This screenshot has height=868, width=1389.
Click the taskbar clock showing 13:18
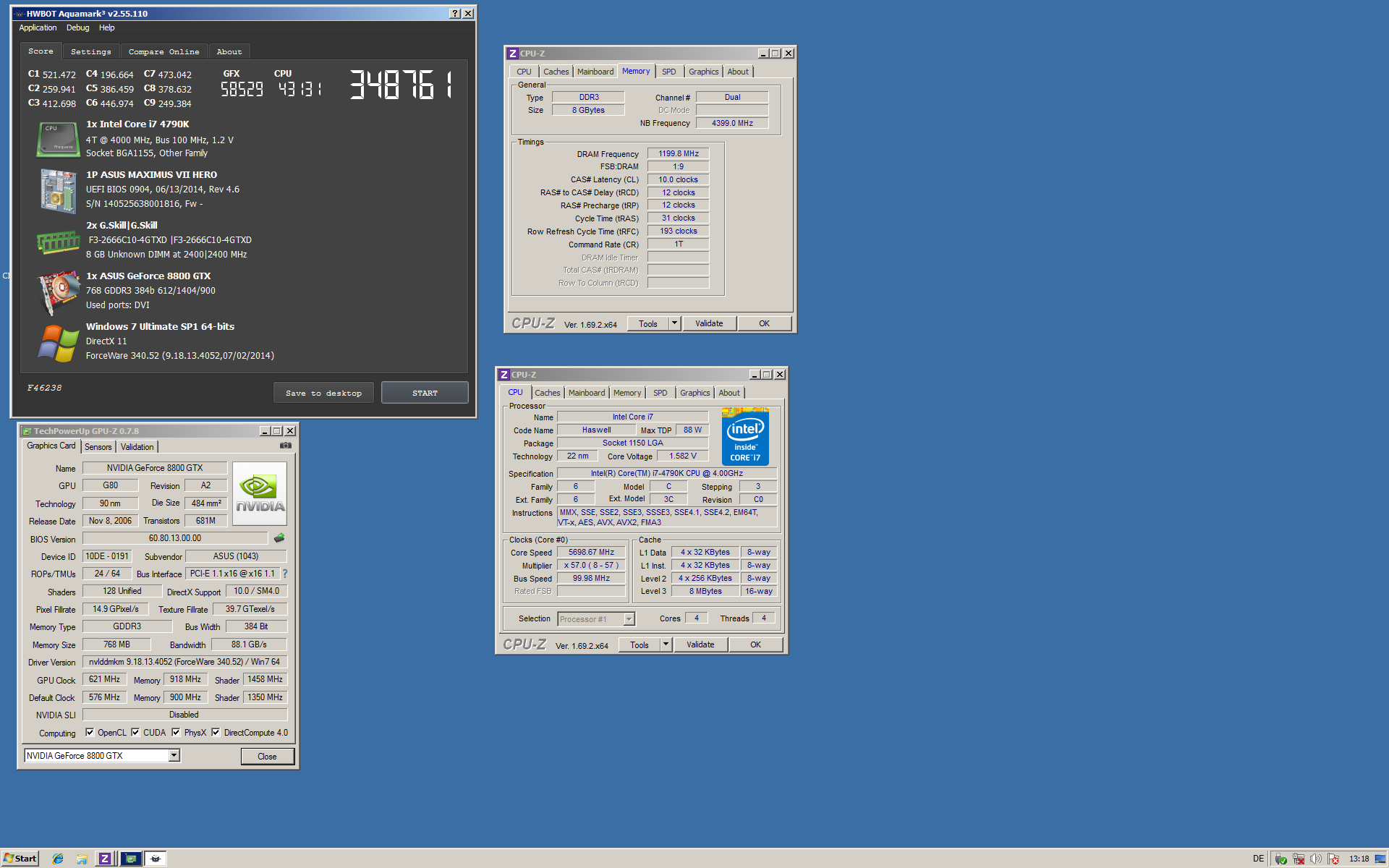point(1359,859)
